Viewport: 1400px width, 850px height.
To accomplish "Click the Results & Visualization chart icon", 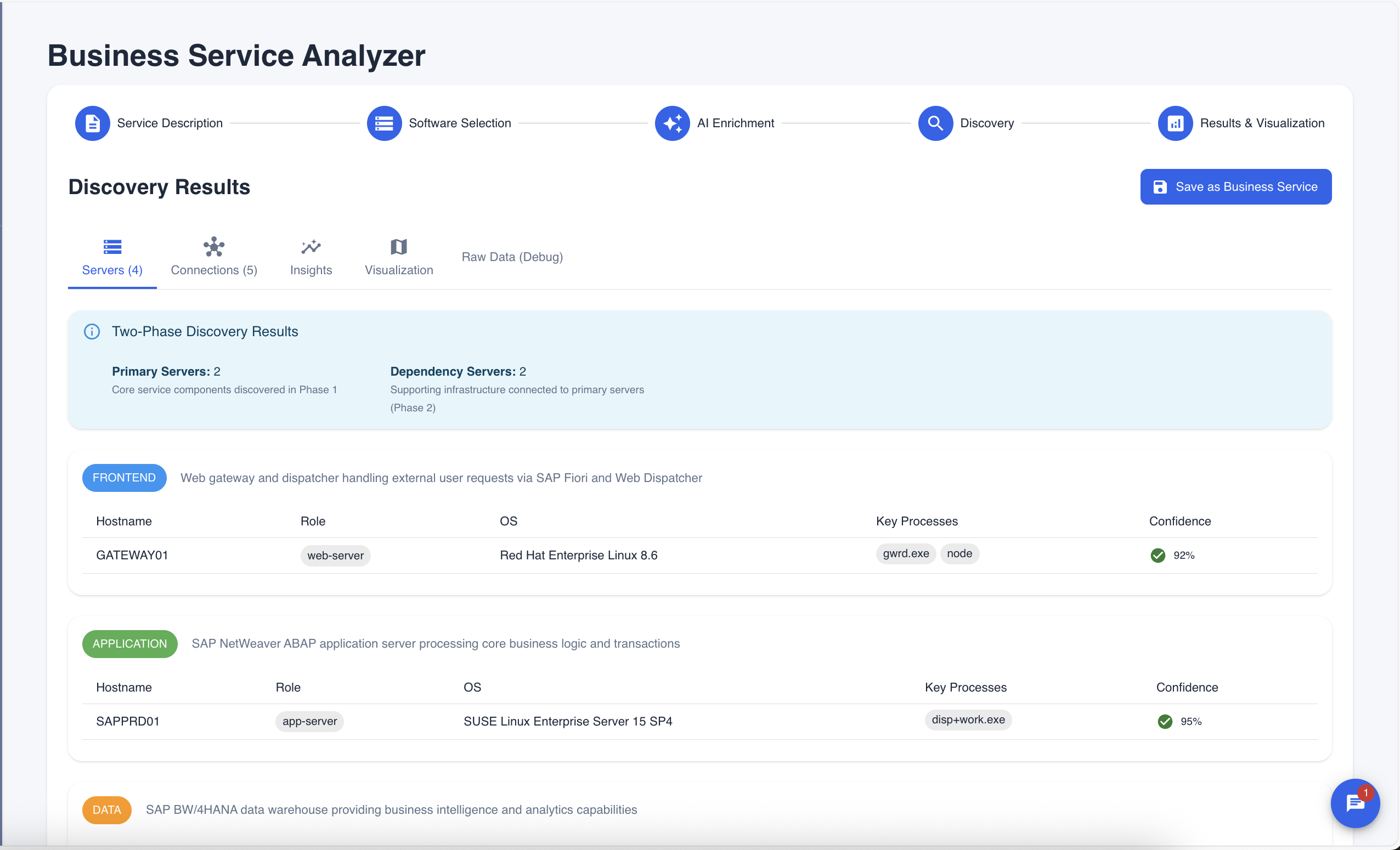I will click(x=1175, y=123).
